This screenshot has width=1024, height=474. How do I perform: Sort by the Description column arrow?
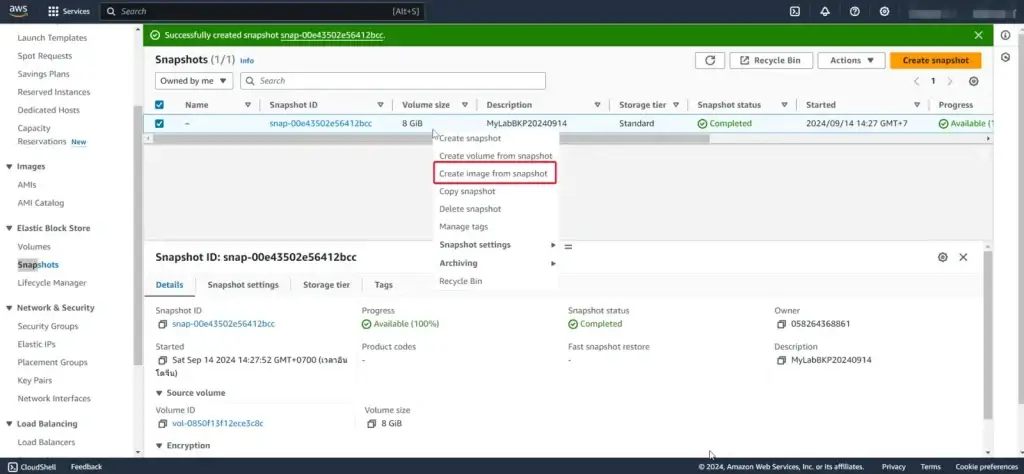click(598, 105)
